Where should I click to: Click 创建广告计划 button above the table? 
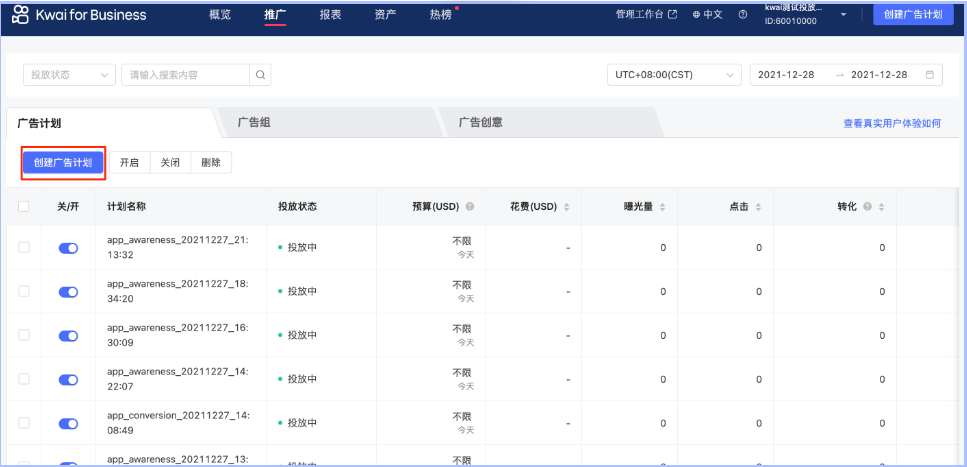[x=63, y=163]
